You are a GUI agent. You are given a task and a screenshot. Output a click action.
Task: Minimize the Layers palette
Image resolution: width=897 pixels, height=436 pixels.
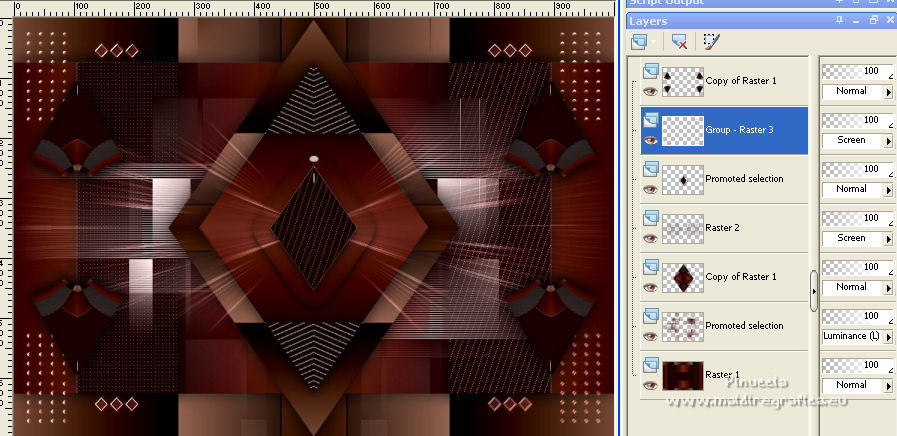click(856, 21)
